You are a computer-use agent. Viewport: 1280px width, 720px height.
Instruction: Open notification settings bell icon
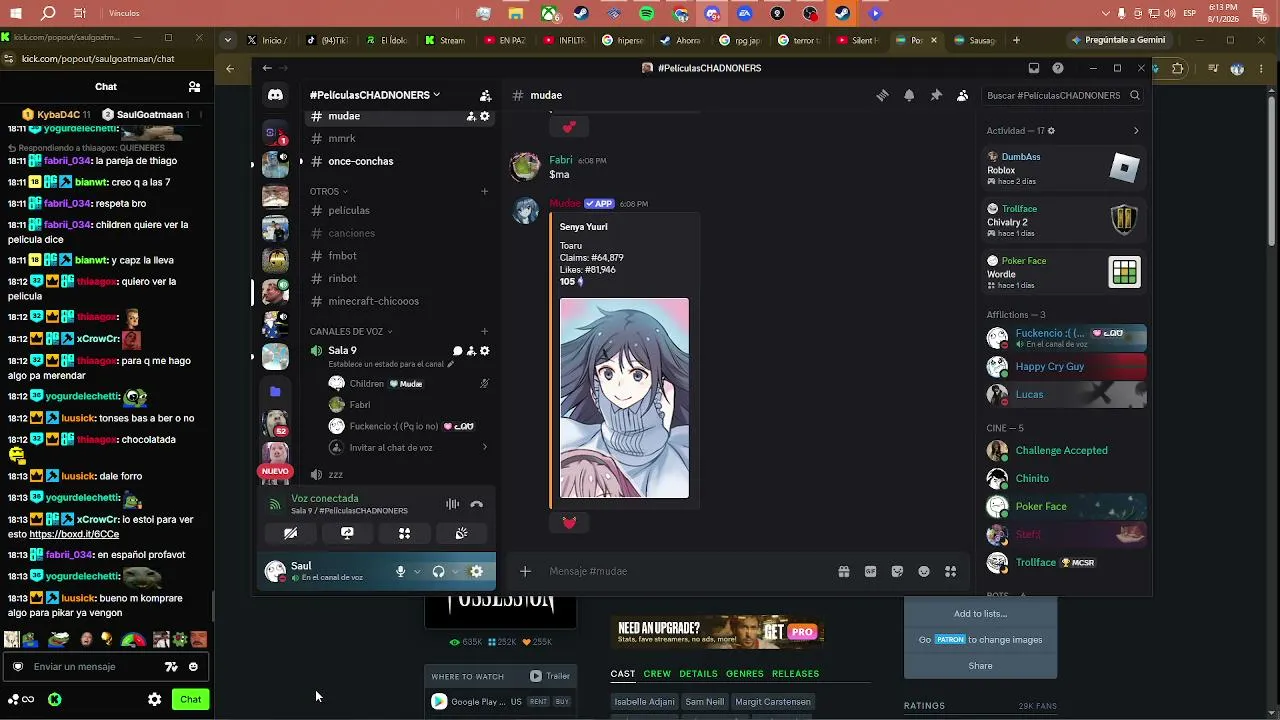(x=909, y=95)
